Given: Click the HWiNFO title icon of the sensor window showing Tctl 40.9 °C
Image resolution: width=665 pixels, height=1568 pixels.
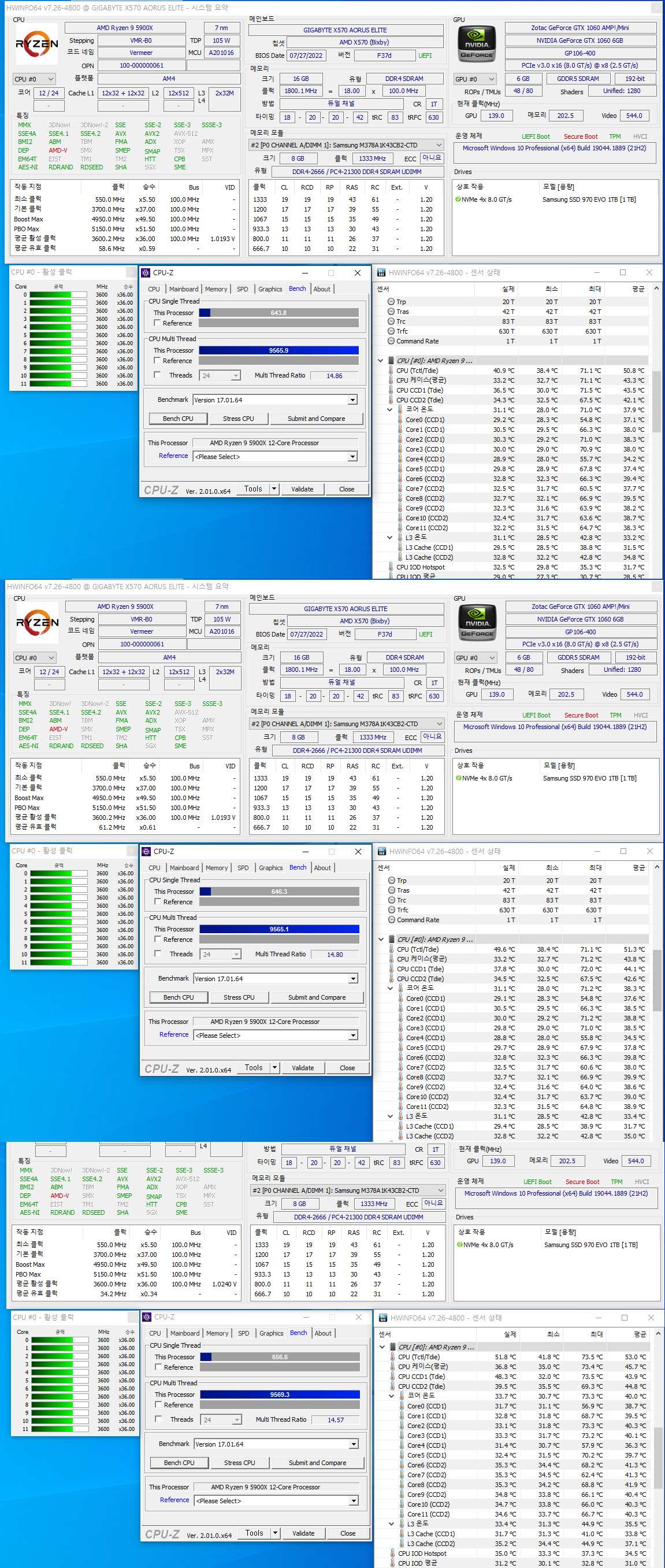Looking at the screenshot, I should (x=381, y=273).
